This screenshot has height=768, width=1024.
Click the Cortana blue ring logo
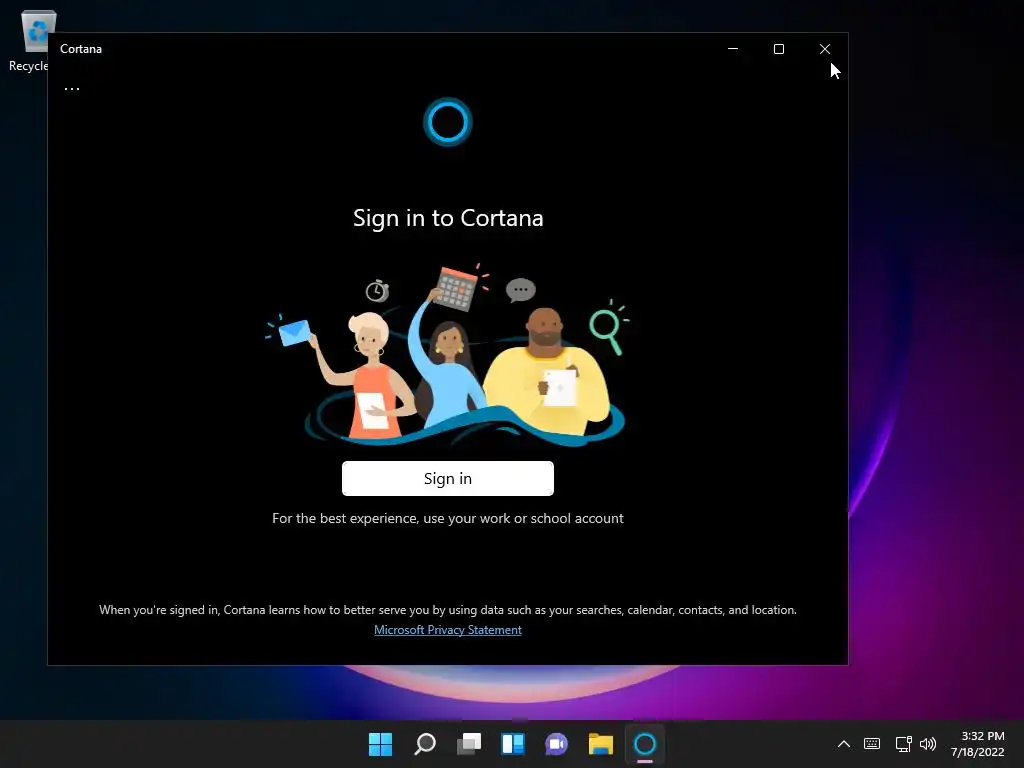[448, 122]
